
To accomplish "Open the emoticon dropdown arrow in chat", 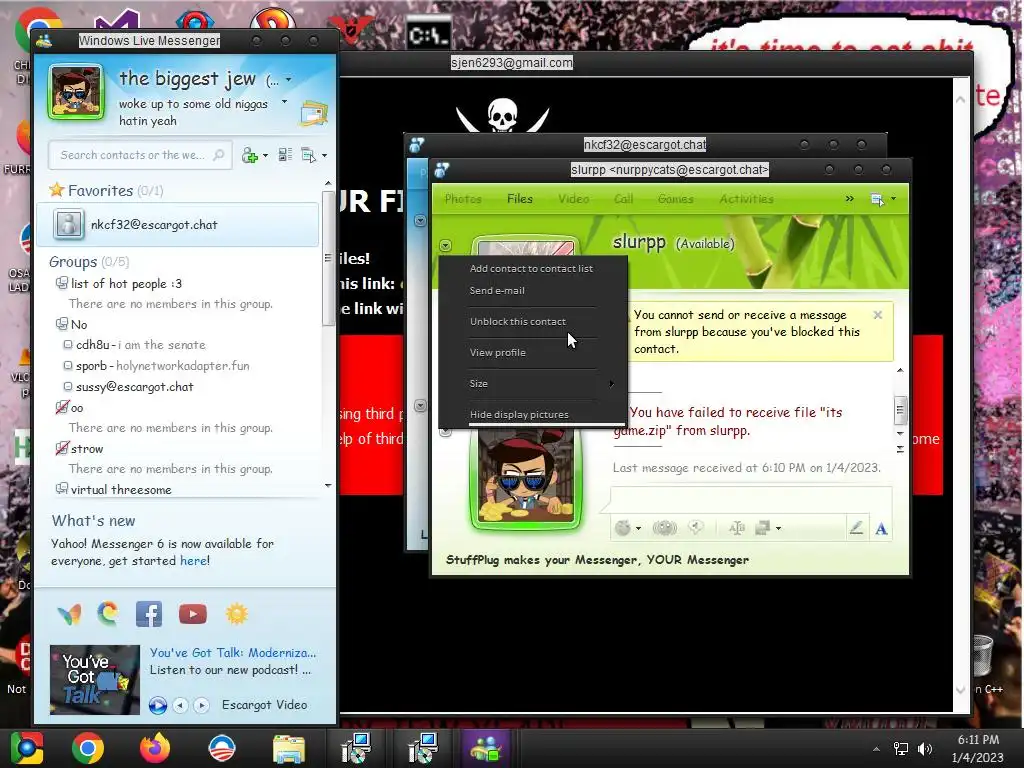I will (x=638, y=528).
